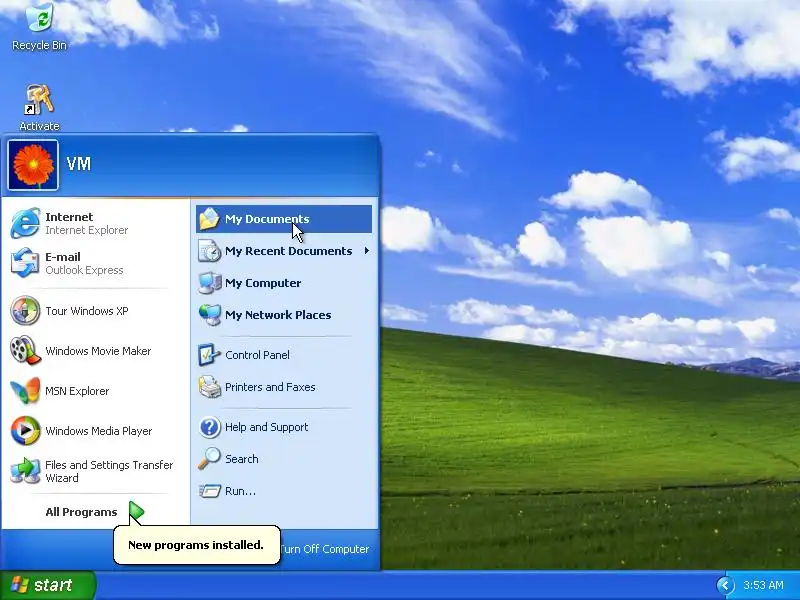Click the Outlook Express e-mail icon
Image resolution: width=800 pixels, height=600 pixels.
(25, 263)
